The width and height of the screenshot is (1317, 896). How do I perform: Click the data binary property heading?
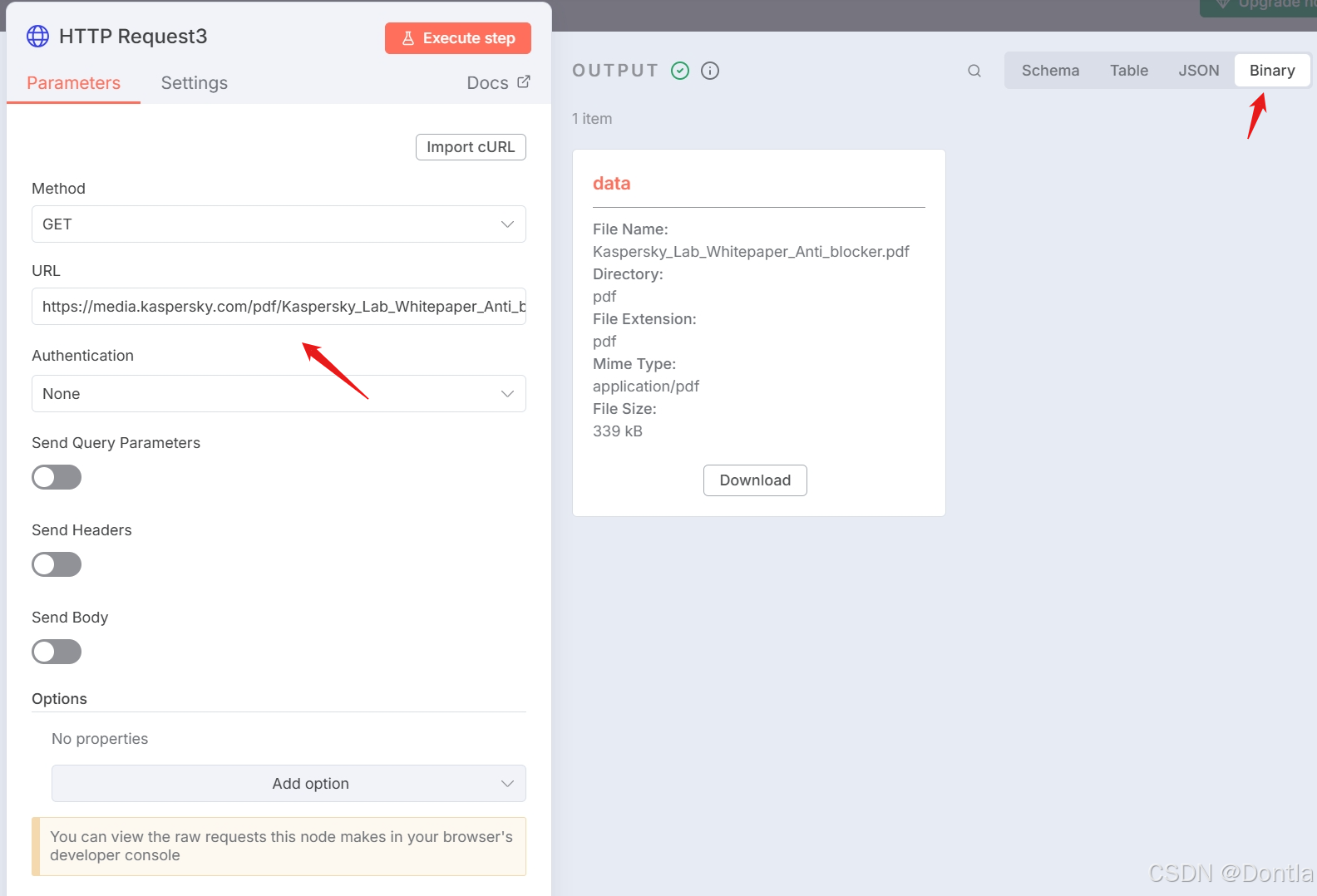(x=612, y=184)
